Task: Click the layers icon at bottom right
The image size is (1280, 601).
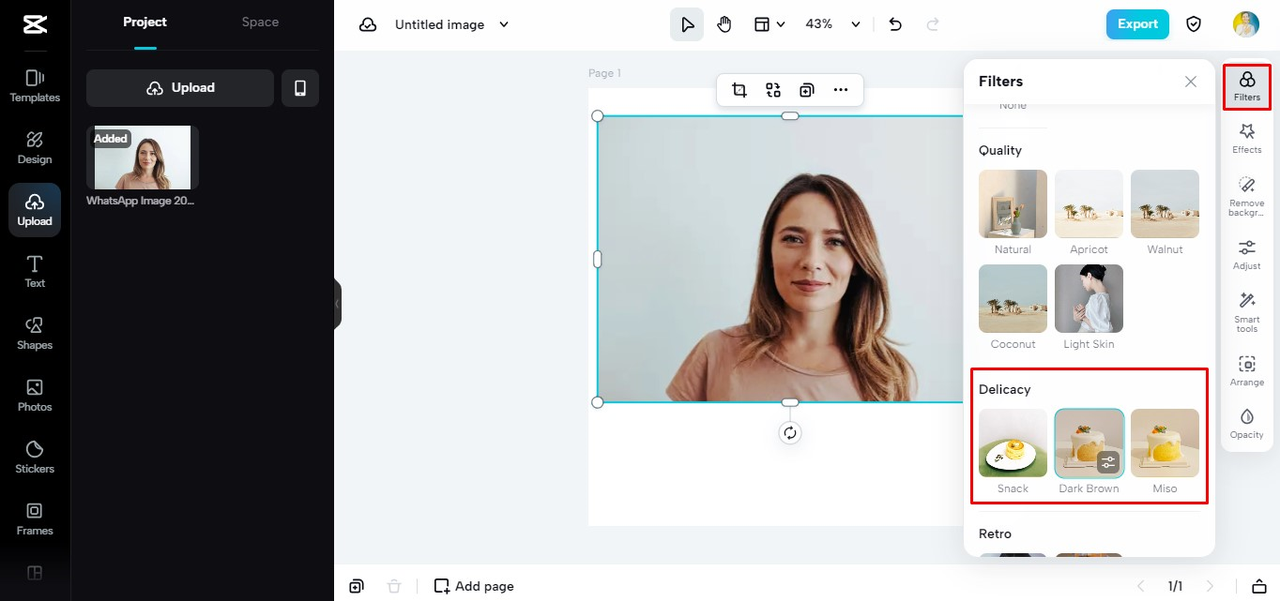Action: [x=1259, y=586]
